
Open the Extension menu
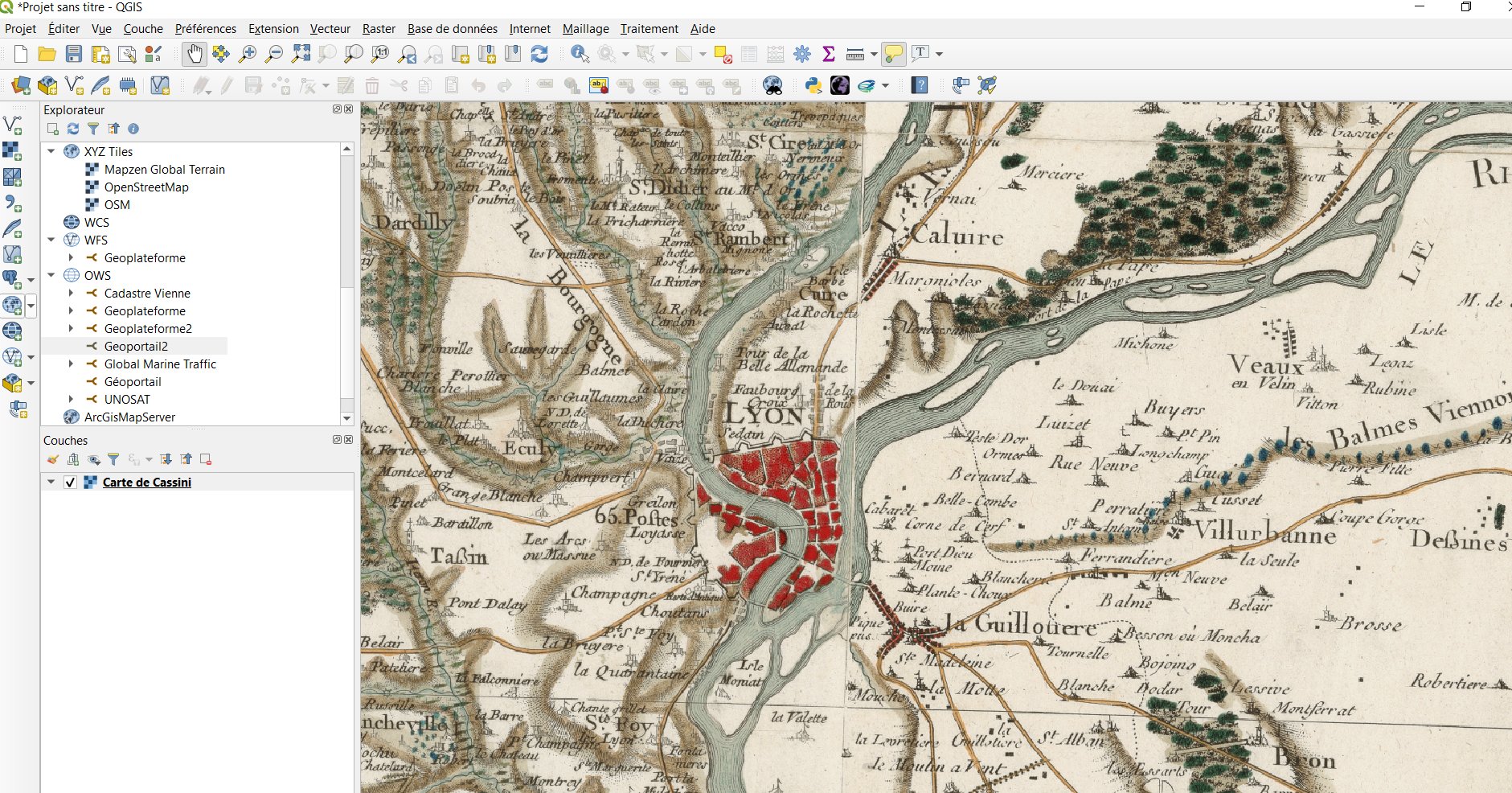coord(273,29)
